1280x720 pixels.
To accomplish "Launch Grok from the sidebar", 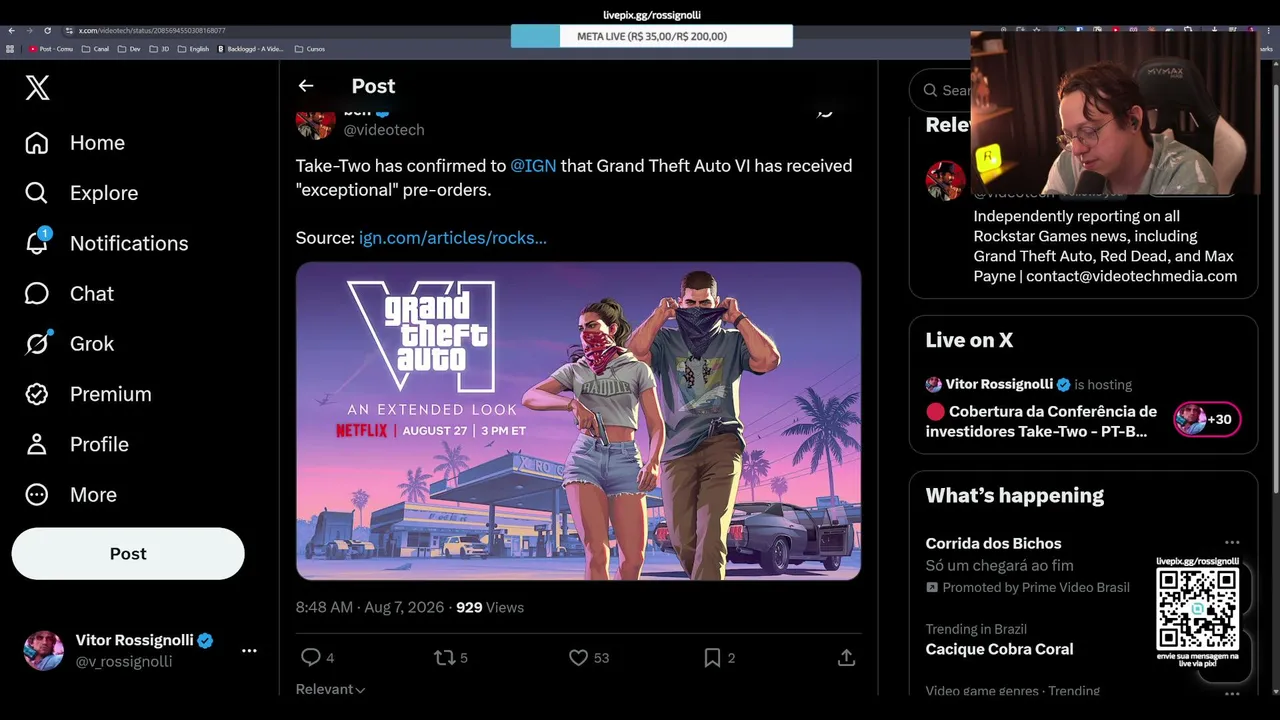I will [69, 344].
